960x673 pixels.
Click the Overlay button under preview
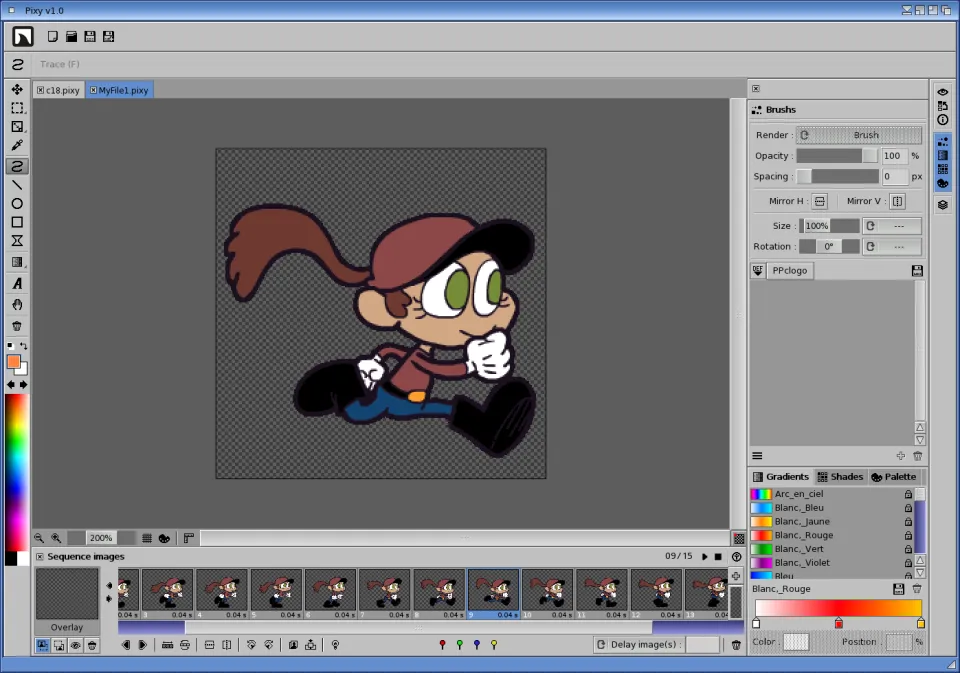tap(67, 627)
